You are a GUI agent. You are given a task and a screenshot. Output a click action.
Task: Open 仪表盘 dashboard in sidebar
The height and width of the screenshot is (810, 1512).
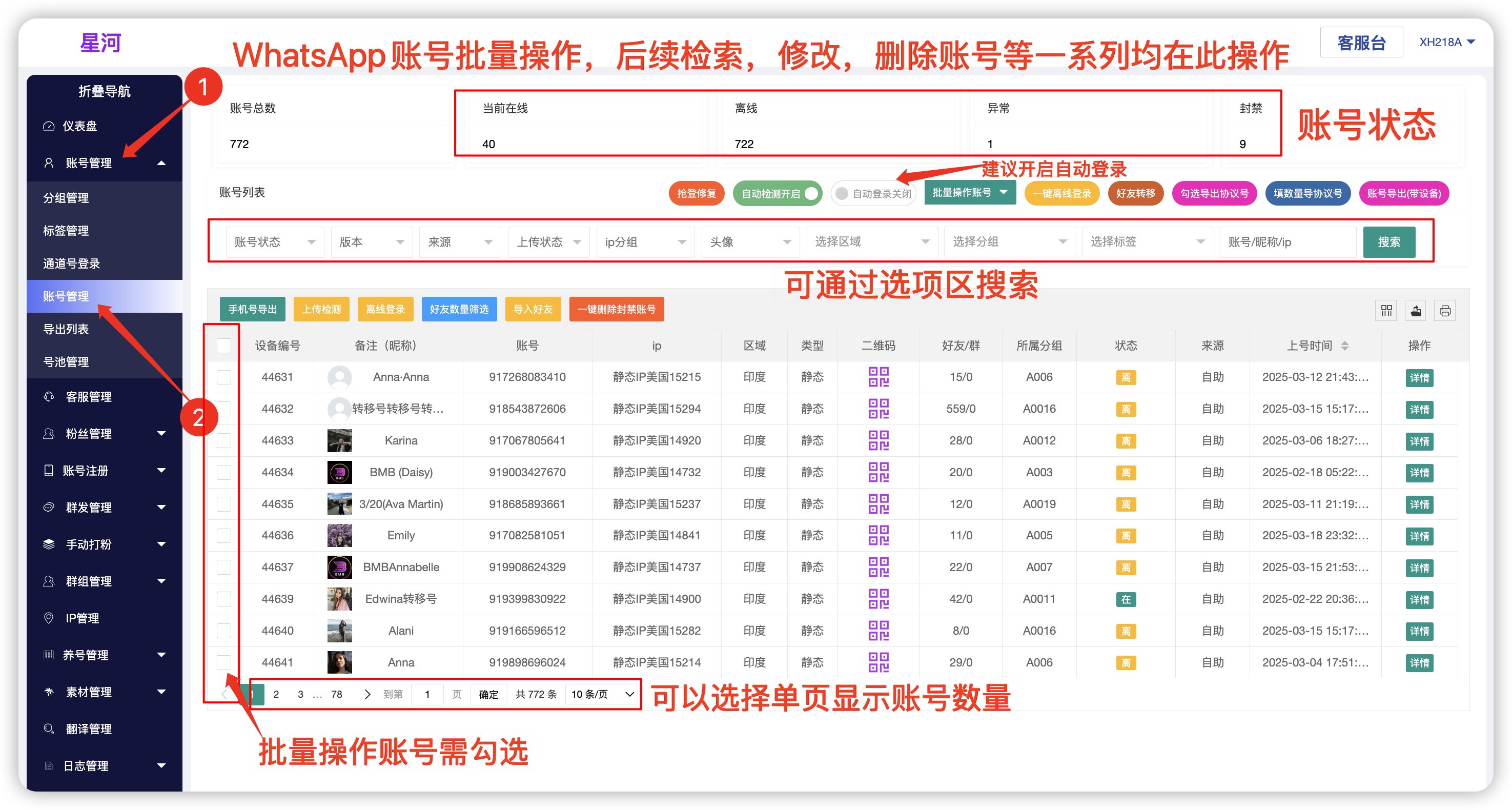(80, 126)
